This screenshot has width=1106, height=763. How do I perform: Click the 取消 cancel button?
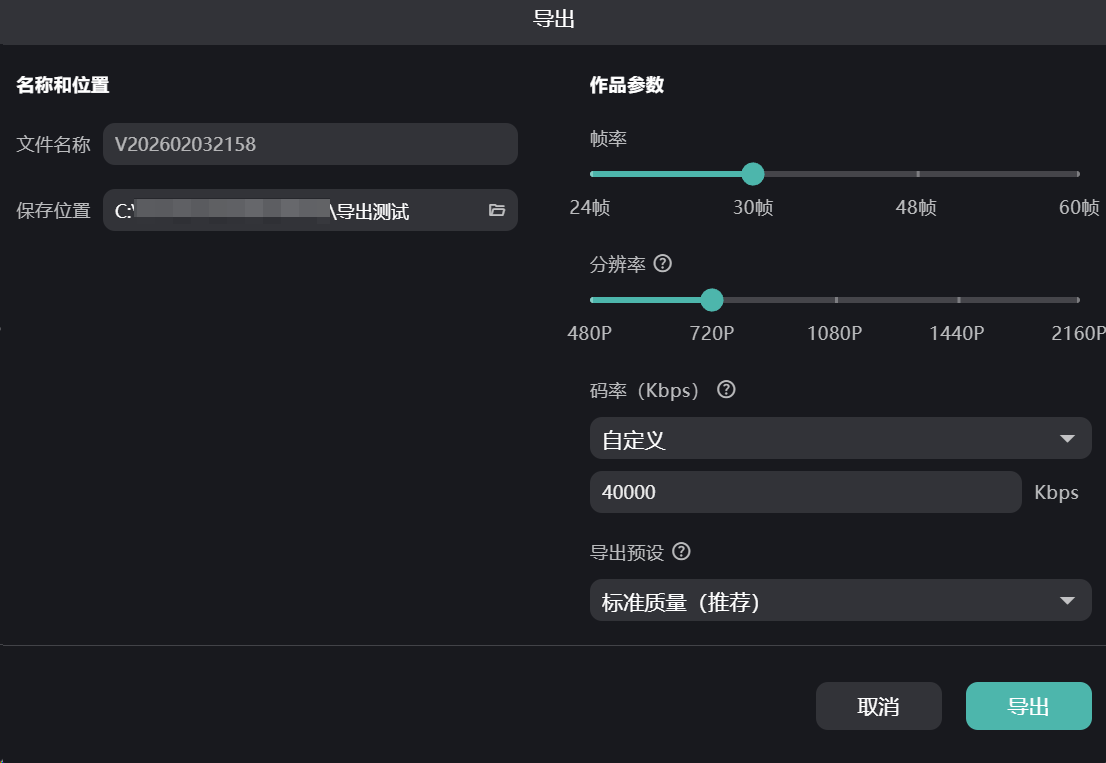click(878, 706)
